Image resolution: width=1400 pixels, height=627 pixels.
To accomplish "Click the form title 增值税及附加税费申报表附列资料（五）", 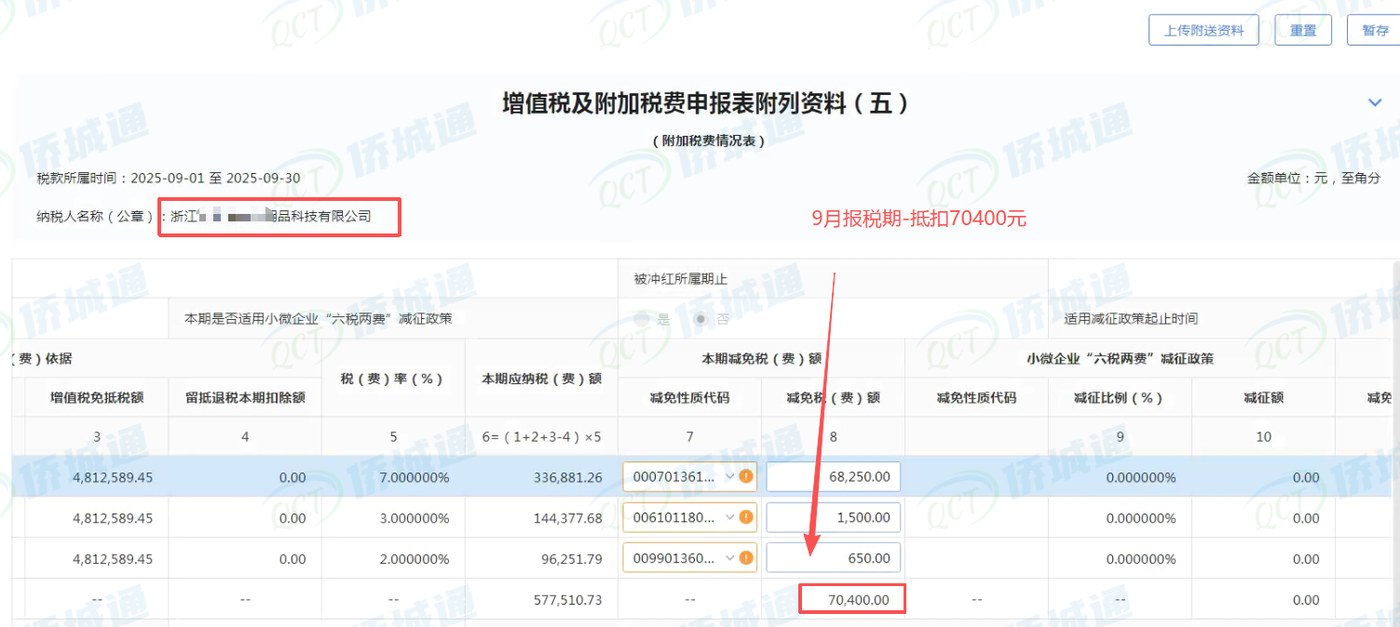I will [706, 102].
